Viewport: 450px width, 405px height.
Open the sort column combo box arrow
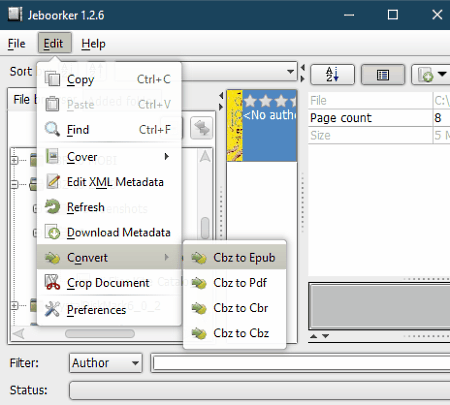point(290,72)
